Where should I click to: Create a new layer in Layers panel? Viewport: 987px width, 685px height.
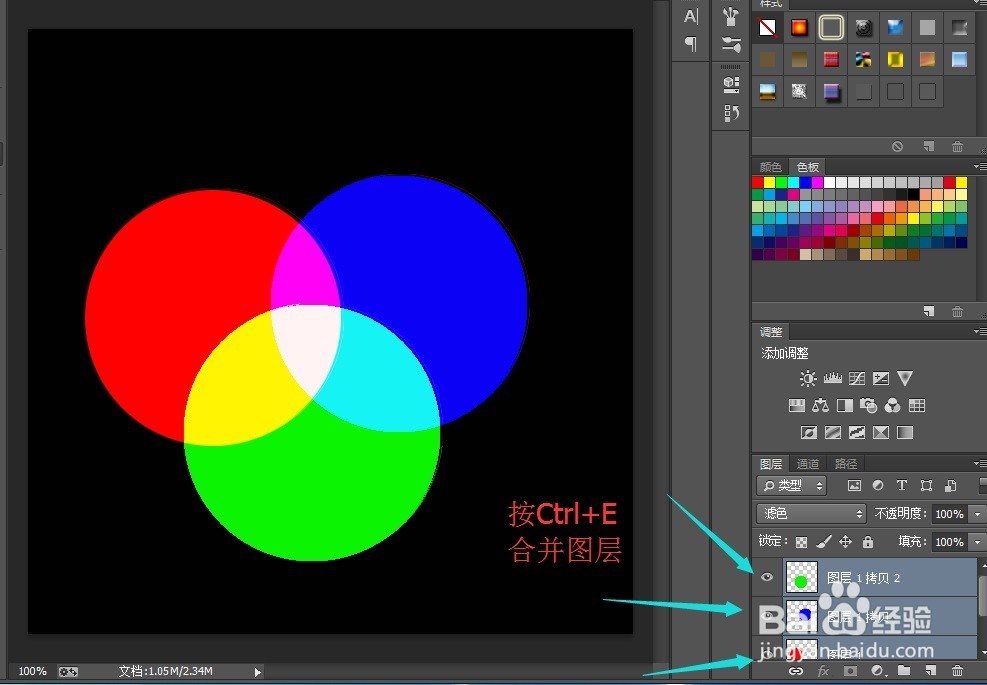931,671
